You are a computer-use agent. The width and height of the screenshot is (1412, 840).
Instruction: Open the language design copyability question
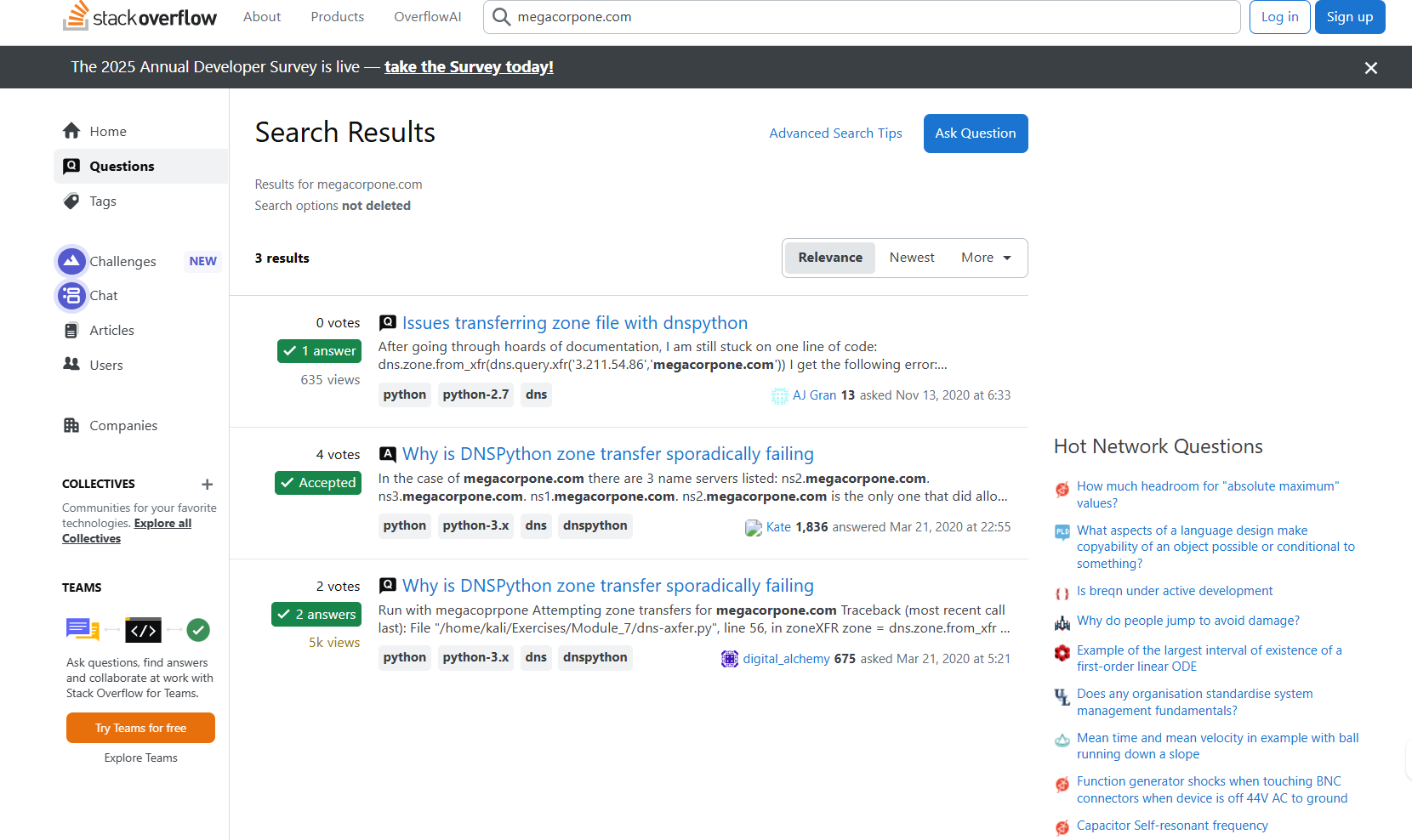[x=1216, y=547]
